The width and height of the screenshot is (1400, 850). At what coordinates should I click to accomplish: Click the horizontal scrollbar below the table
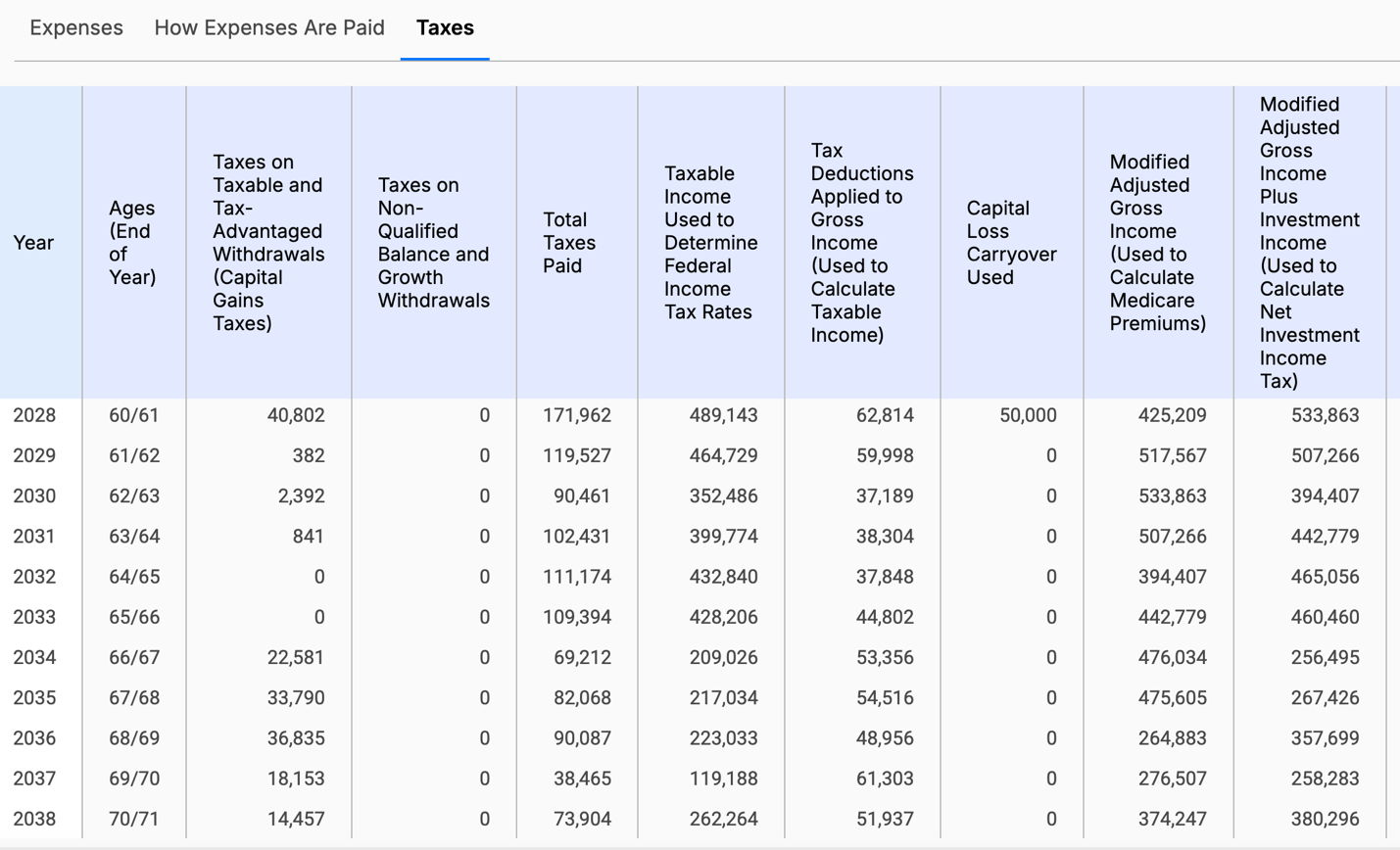click(x=686, y=844)
